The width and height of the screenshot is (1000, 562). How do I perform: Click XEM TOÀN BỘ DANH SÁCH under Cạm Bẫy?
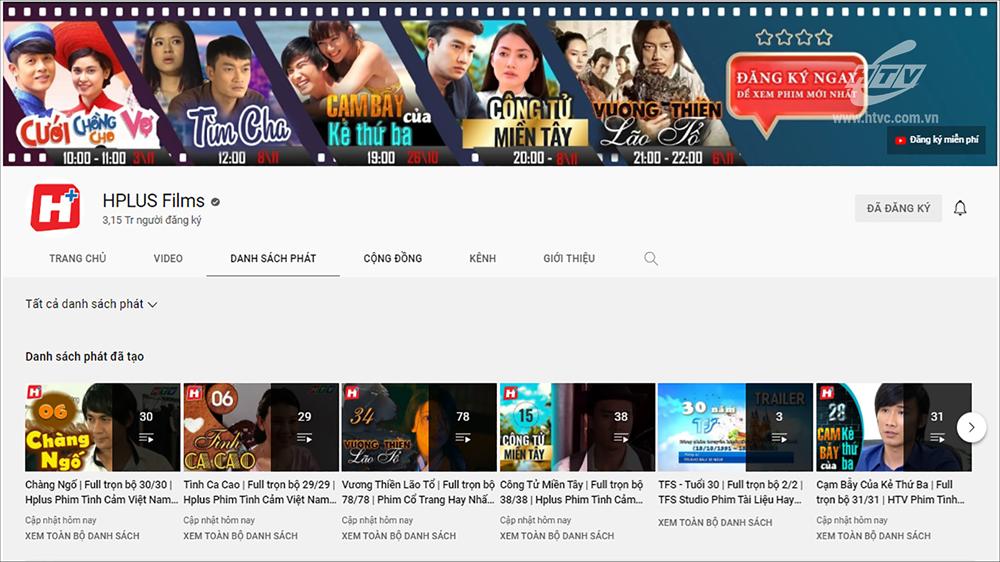tap(873, 536)
